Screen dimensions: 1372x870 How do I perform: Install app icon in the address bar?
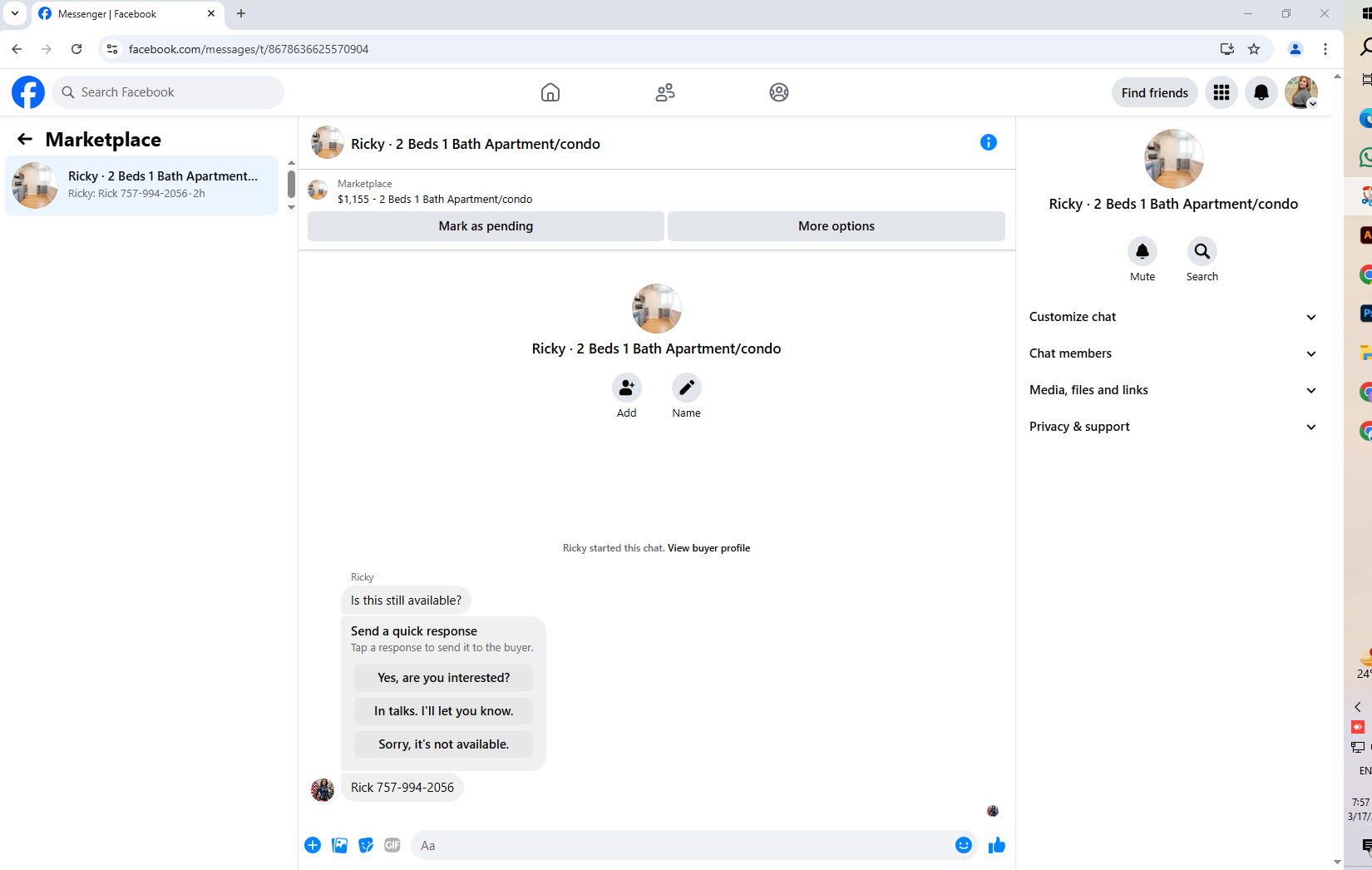tap(1226, 49)
